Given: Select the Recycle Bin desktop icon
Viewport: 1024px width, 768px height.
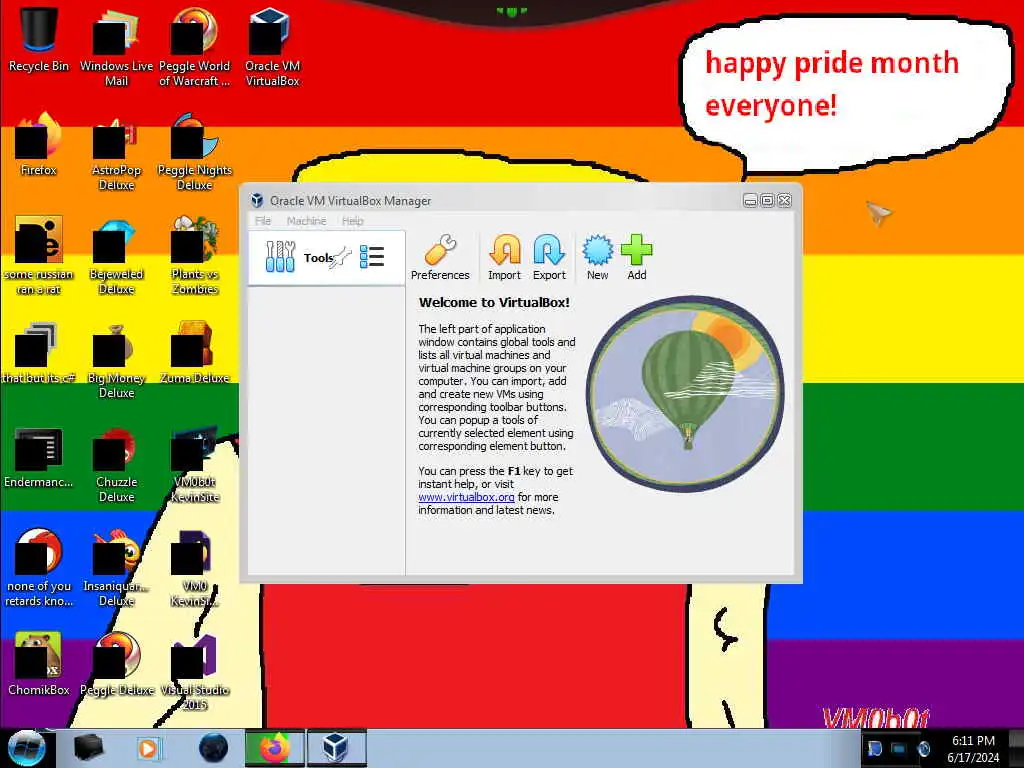Looking at the screenshot, I should (x=39, y=39).
